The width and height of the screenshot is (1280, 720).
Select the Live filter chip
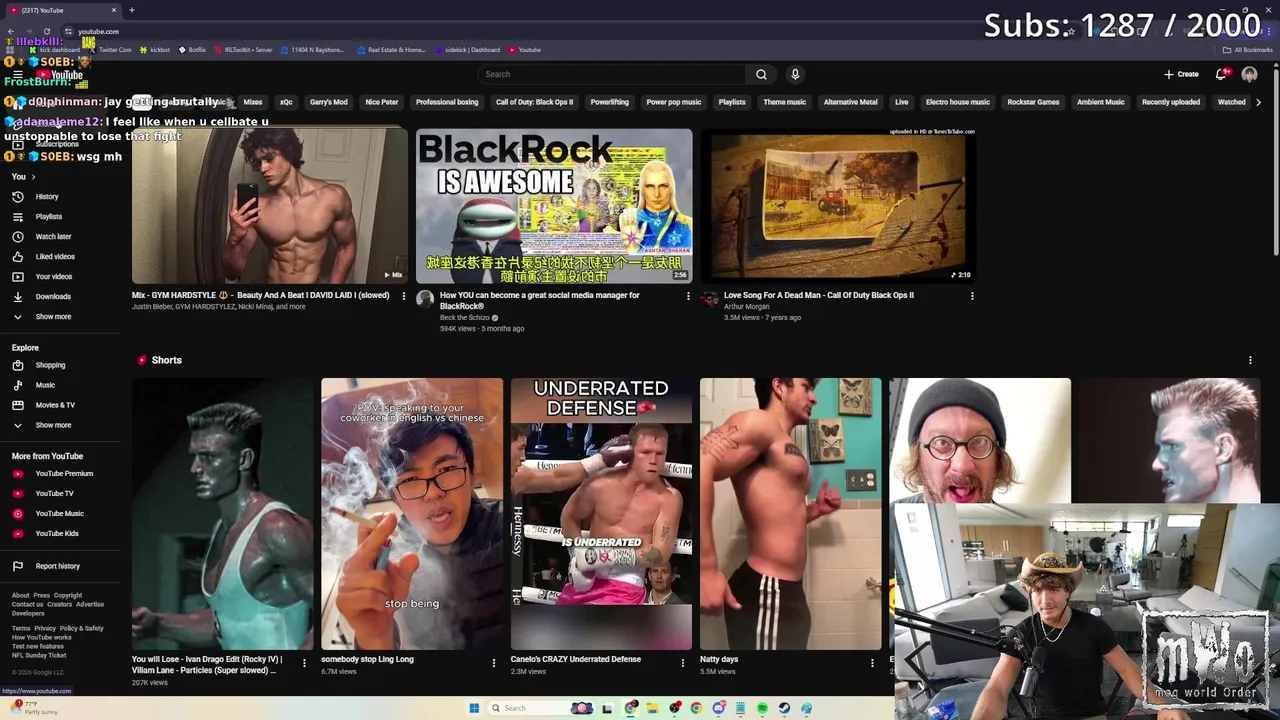coord(901,102)
